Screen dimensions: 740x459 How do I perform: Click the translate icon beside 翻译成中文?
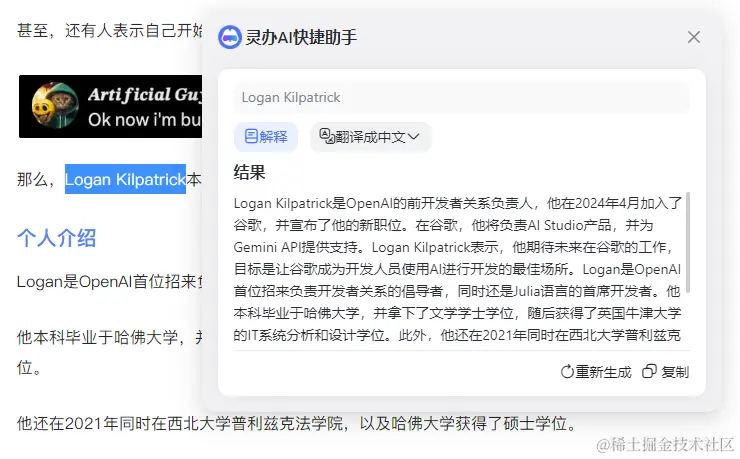click(x=327, y=136)
